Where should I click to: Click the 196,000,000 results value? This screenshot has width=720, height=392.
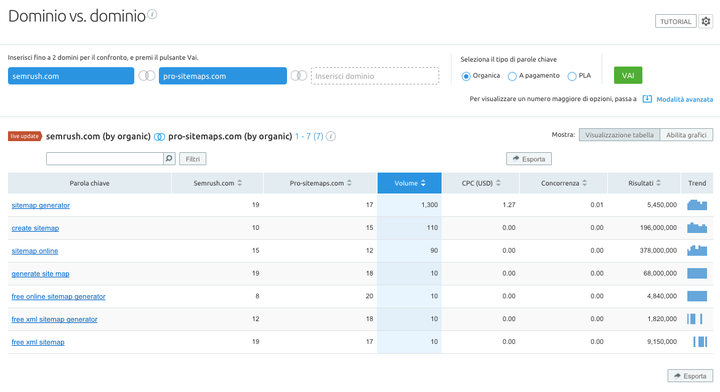pos(658,228)
